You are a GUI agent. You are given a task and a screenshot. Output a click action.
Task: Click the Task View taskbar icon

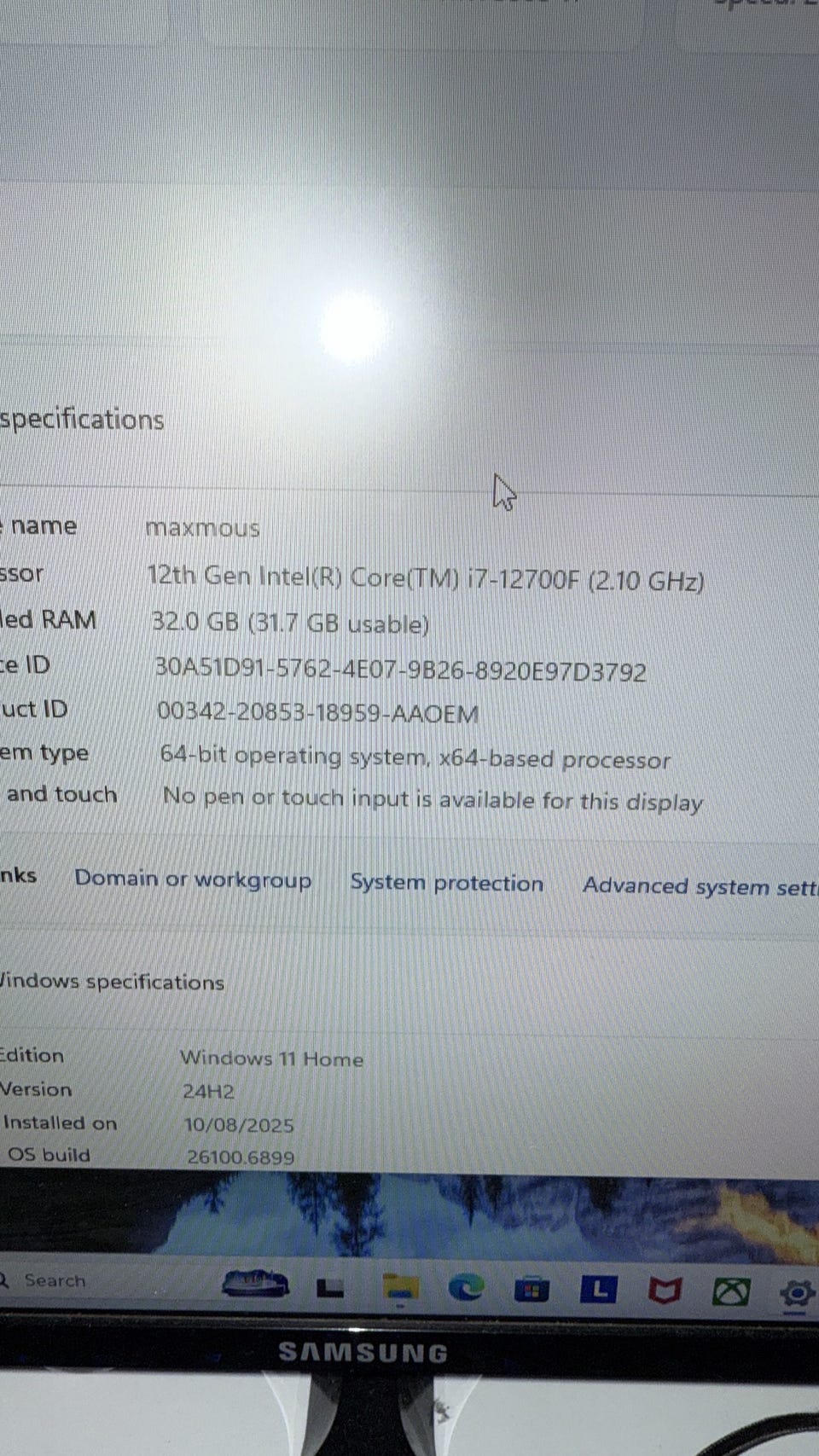click(329, 1288)
